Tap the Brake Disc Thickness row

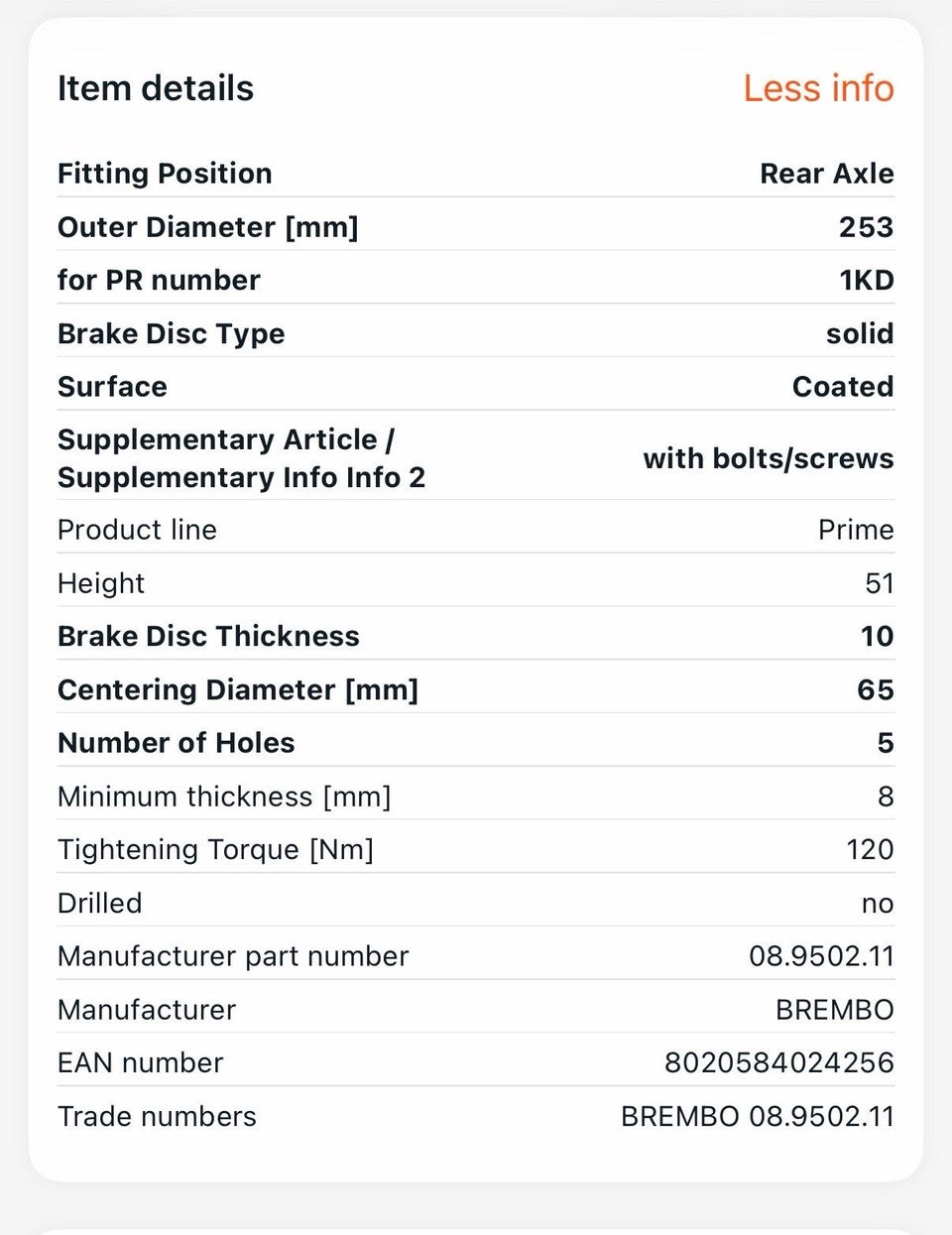click(476, 636)
